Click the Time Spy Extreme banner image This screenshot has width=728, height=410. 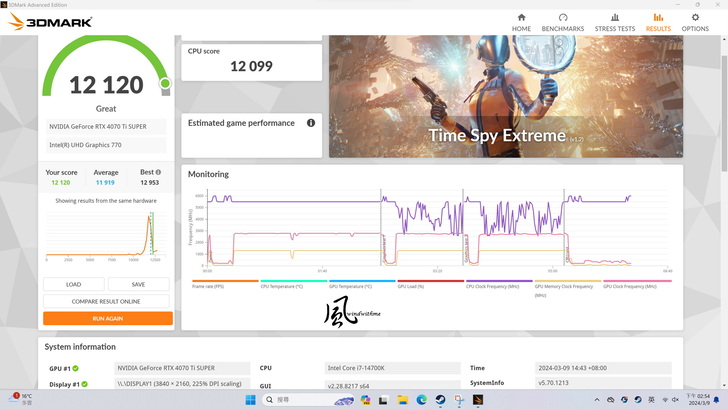point(506,96)
